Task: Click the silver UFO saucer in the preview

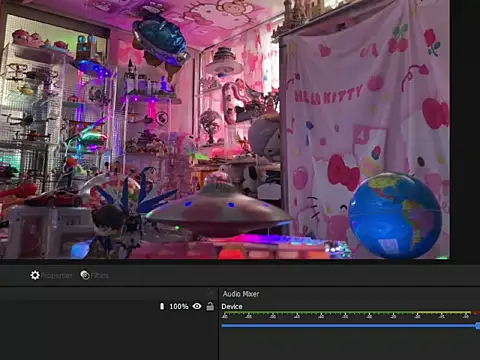Action: tap(218, 212)
